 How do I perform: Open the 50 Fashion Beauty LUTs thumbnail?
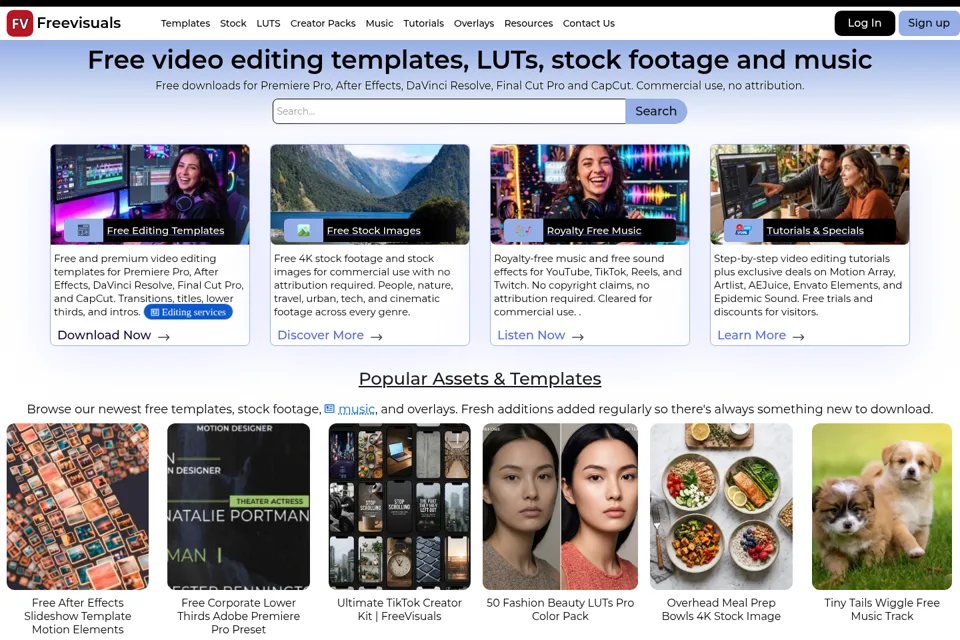[560, 506]
